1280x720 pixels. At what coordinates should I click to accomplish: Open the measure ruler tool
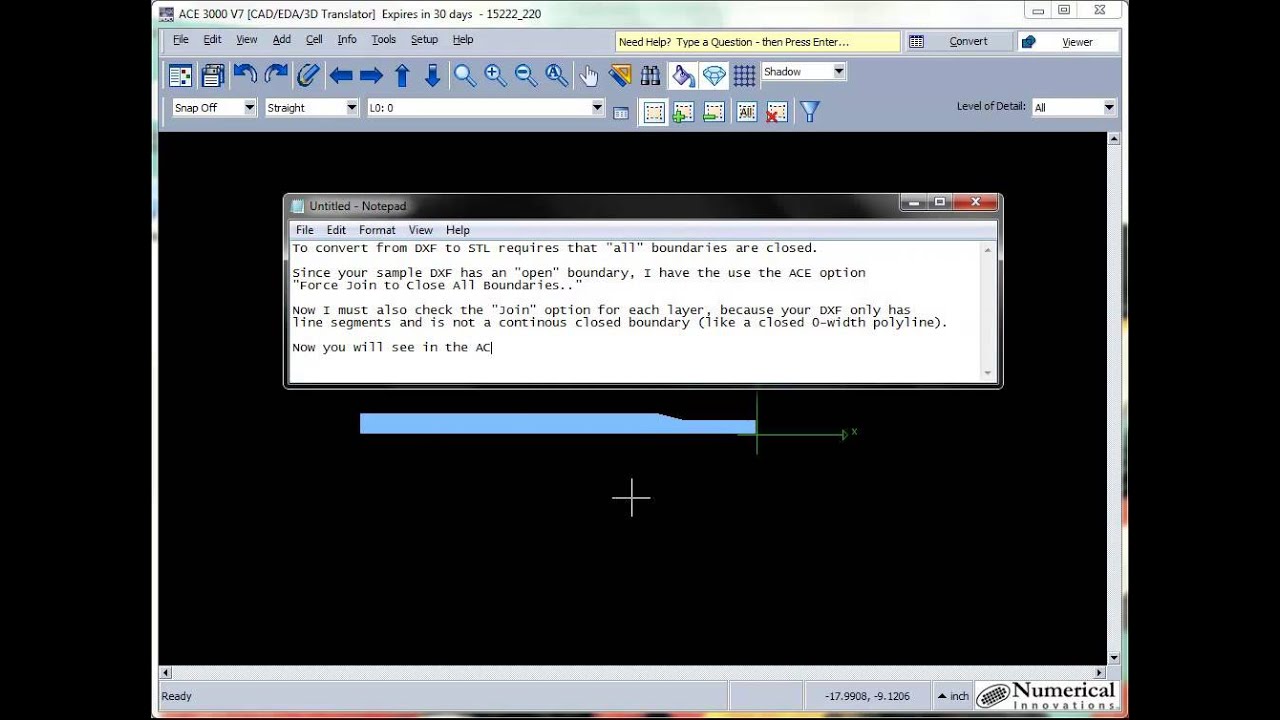coord(620,76)
